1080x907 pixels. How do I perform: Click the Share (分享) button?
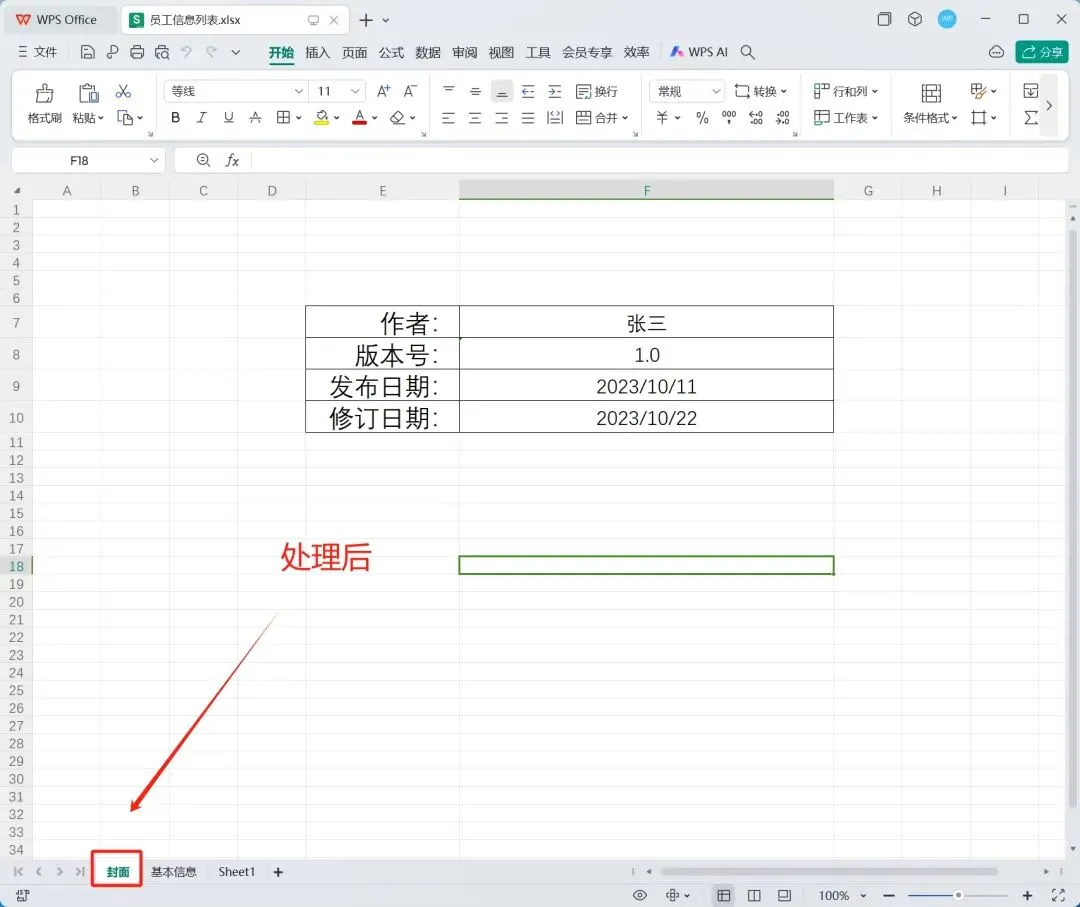(x=1041, y=52)
